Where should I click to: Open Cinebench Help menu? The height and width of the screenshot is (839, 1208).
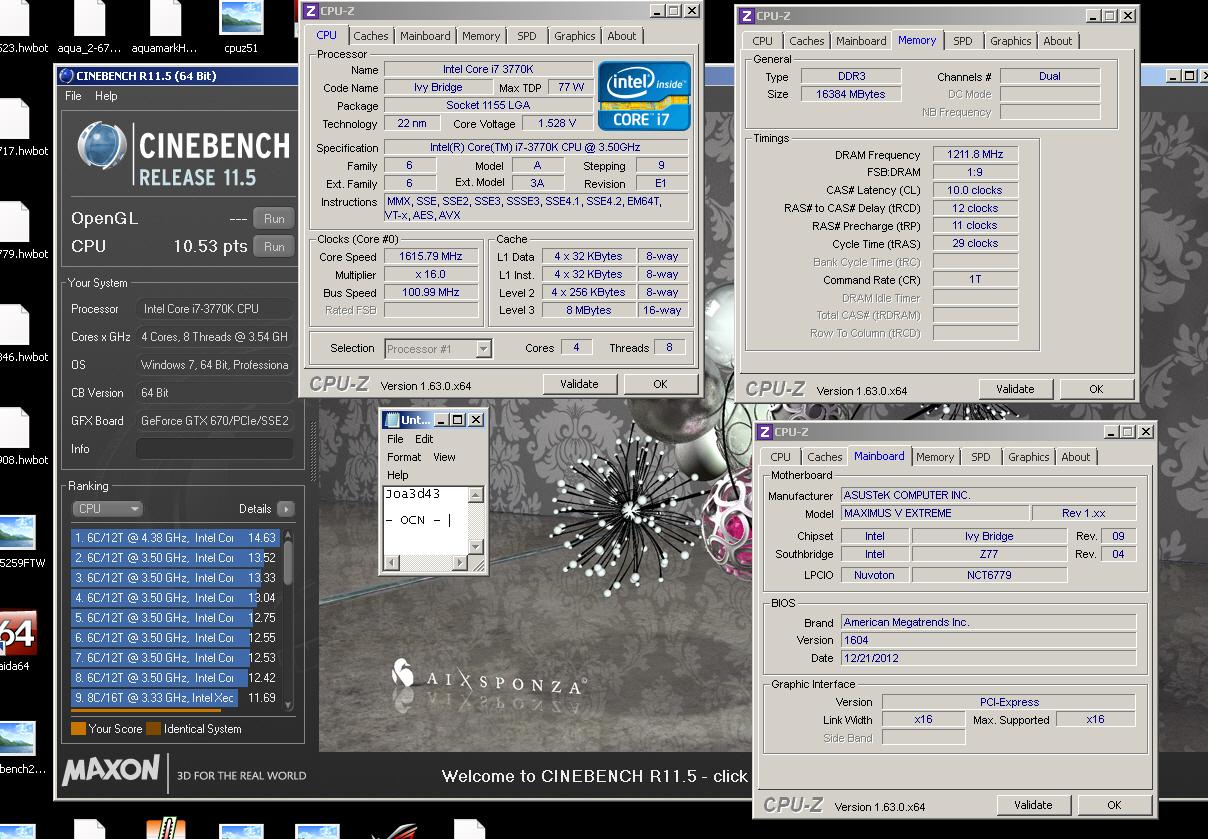[x=106, y=96]
